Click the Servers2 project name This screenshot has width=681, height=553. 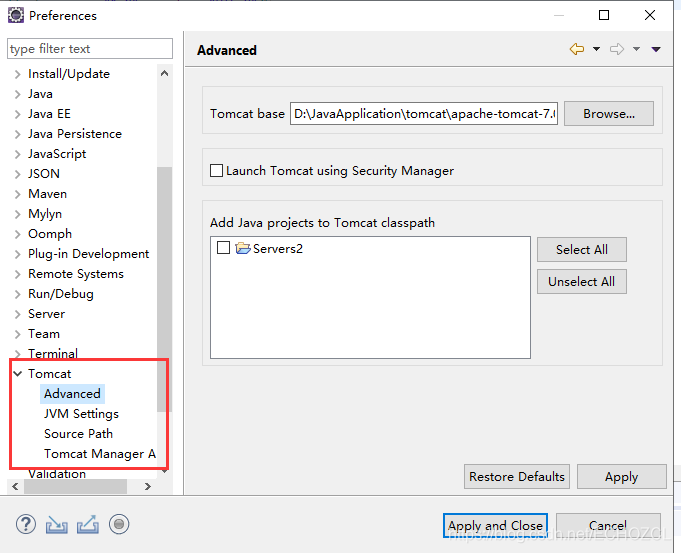coord(278,248)
